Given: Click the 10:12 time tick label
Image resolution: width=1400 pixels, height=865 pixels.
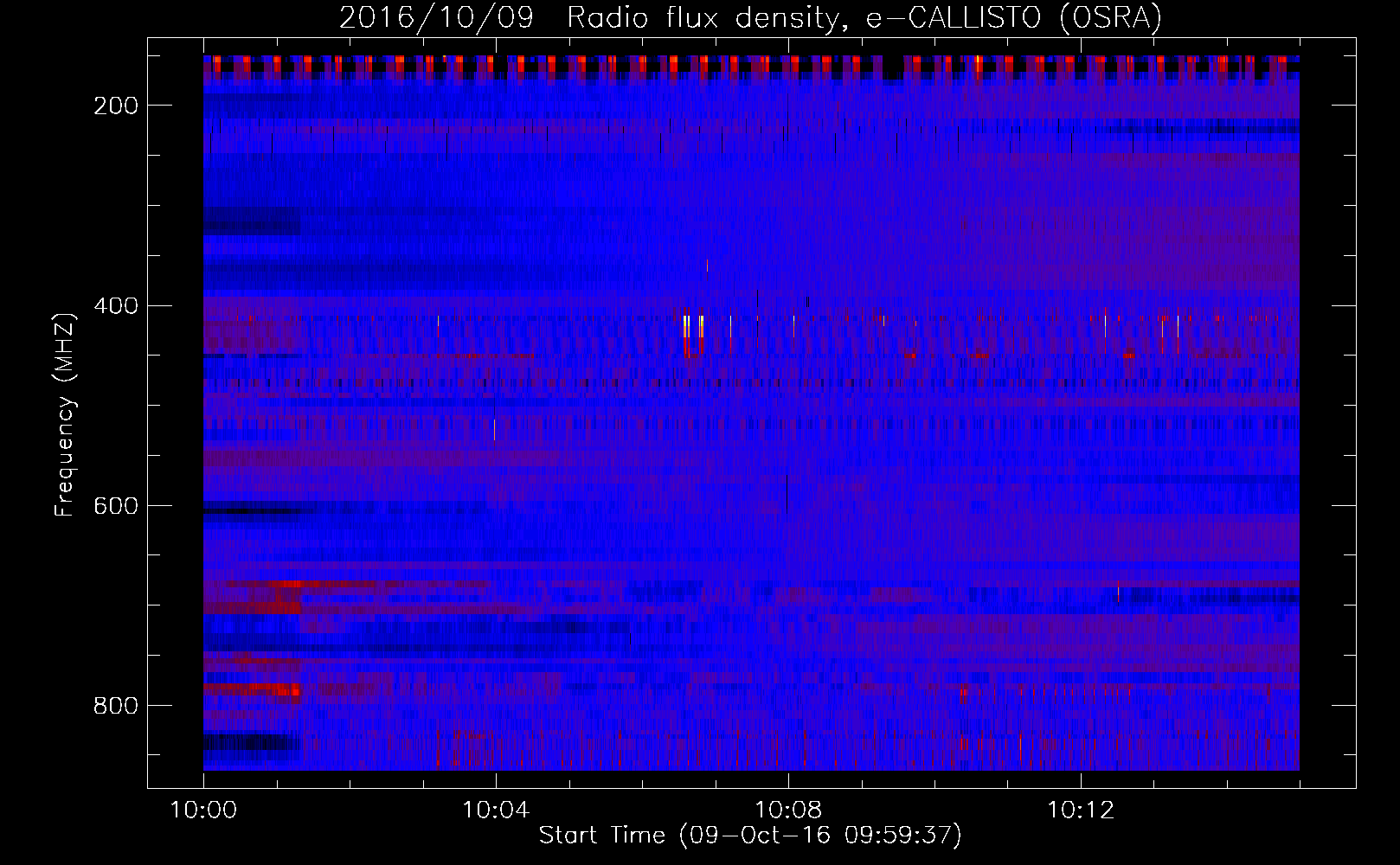Looking at the screenshot, I should [x=1081, y=811].
